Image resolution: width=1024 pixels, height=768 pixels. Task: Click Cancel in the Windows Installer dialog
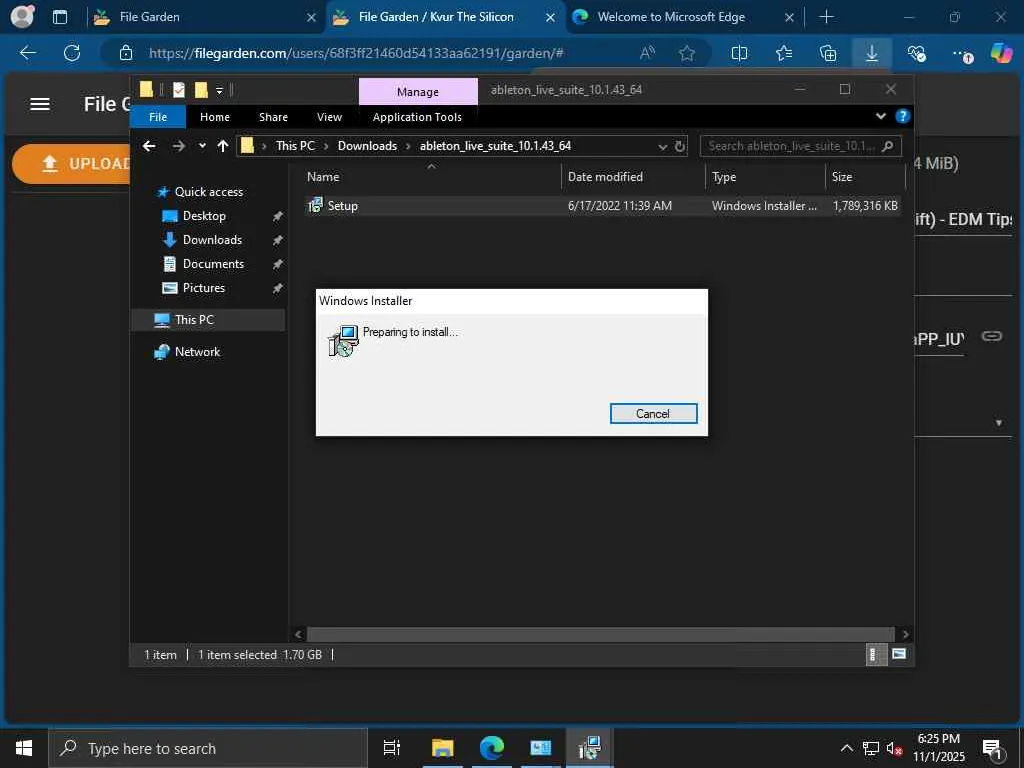click(x=653, y=413)
